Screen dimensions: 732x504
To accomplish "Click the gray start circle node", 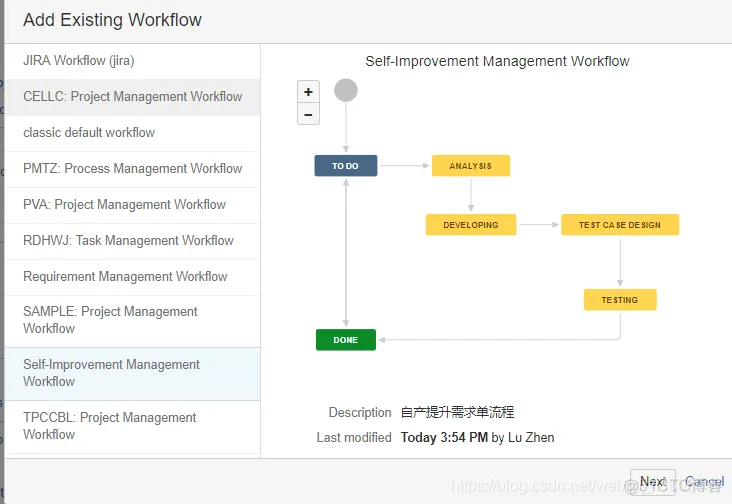I will click(x=346, y=90).
